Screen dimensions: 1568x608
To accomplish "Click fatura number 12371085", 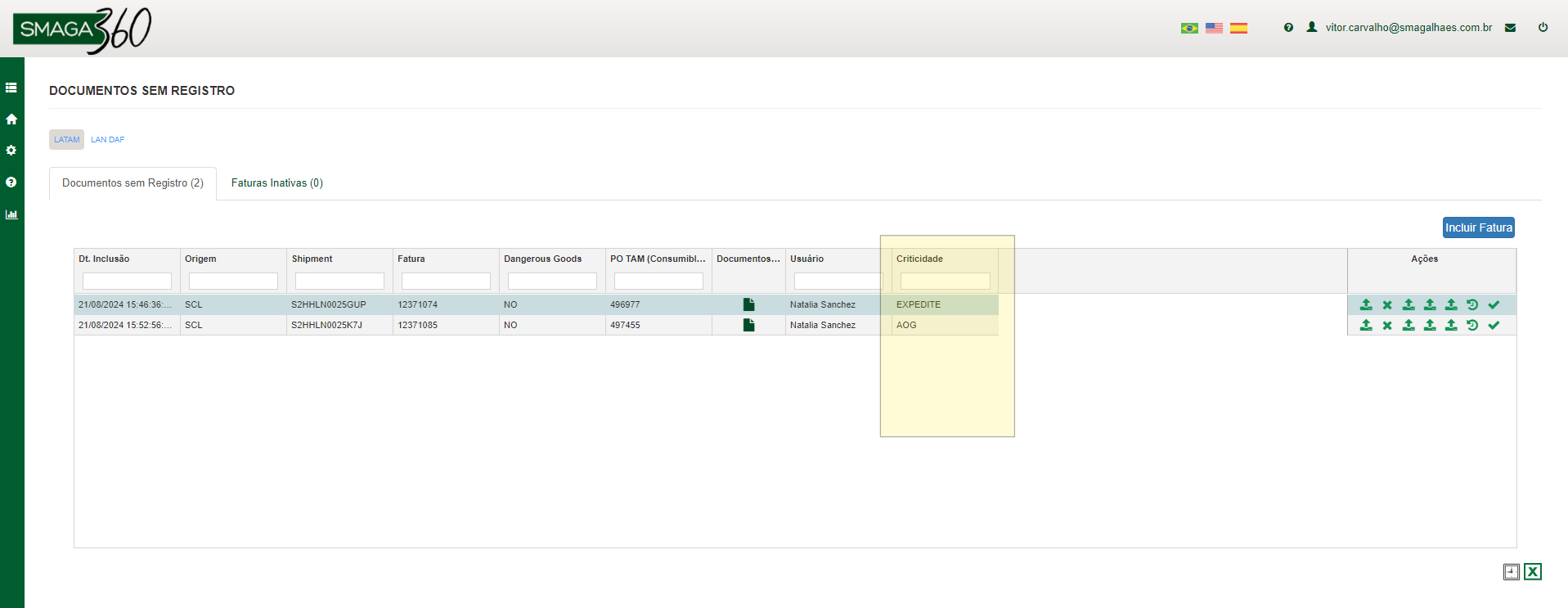I will click(418, 325).
